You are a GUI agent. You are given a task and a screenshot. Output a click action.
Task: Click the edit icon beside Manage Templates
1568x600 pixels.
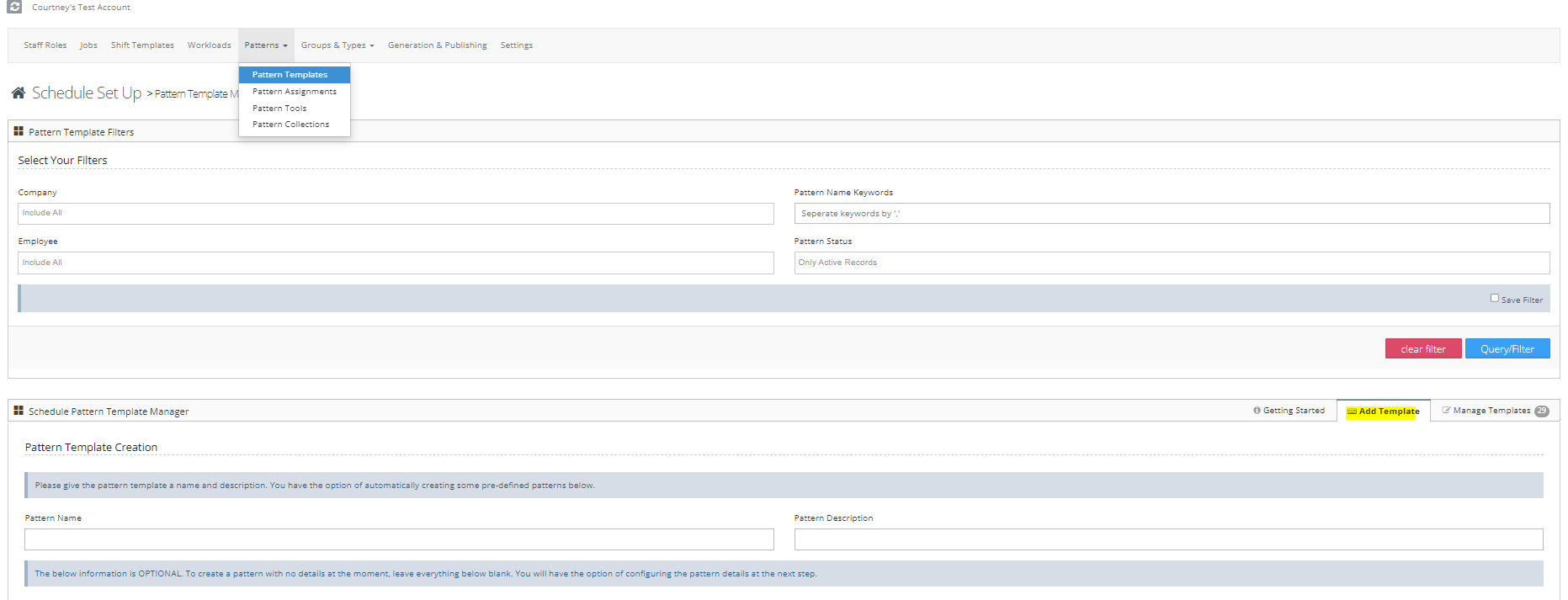click(1446, 411)
